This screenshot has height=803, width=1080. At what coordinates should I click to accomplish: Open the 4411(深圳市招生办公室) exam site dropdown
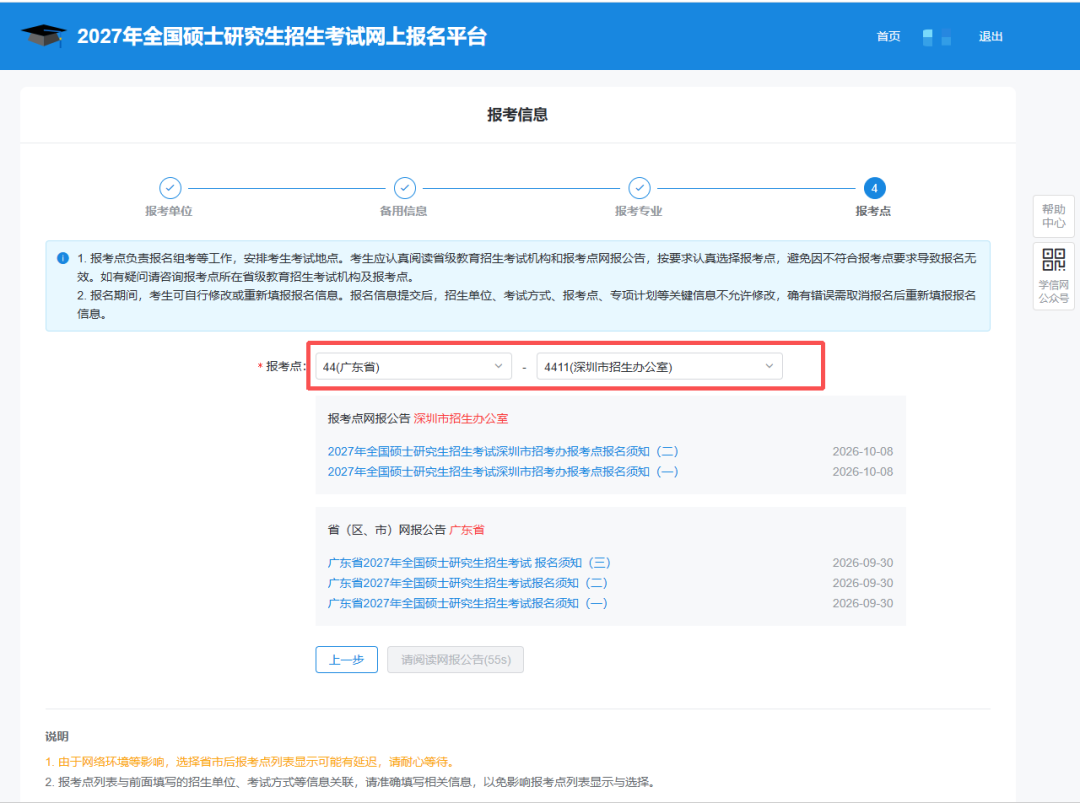tap(659, 366)
